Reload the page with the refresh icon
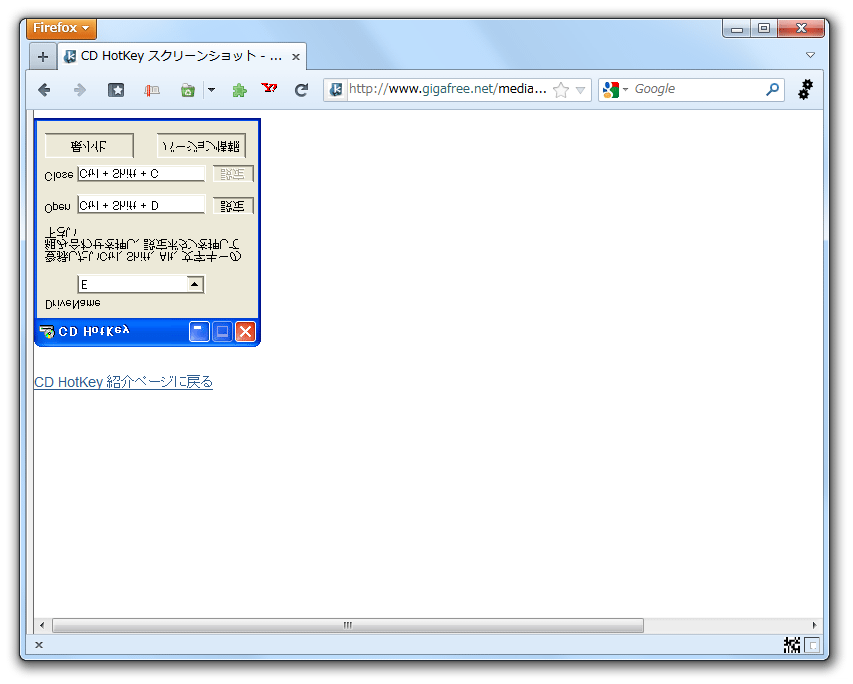The width and height of the screenshot is (853, 684). (x=301, y=90)
